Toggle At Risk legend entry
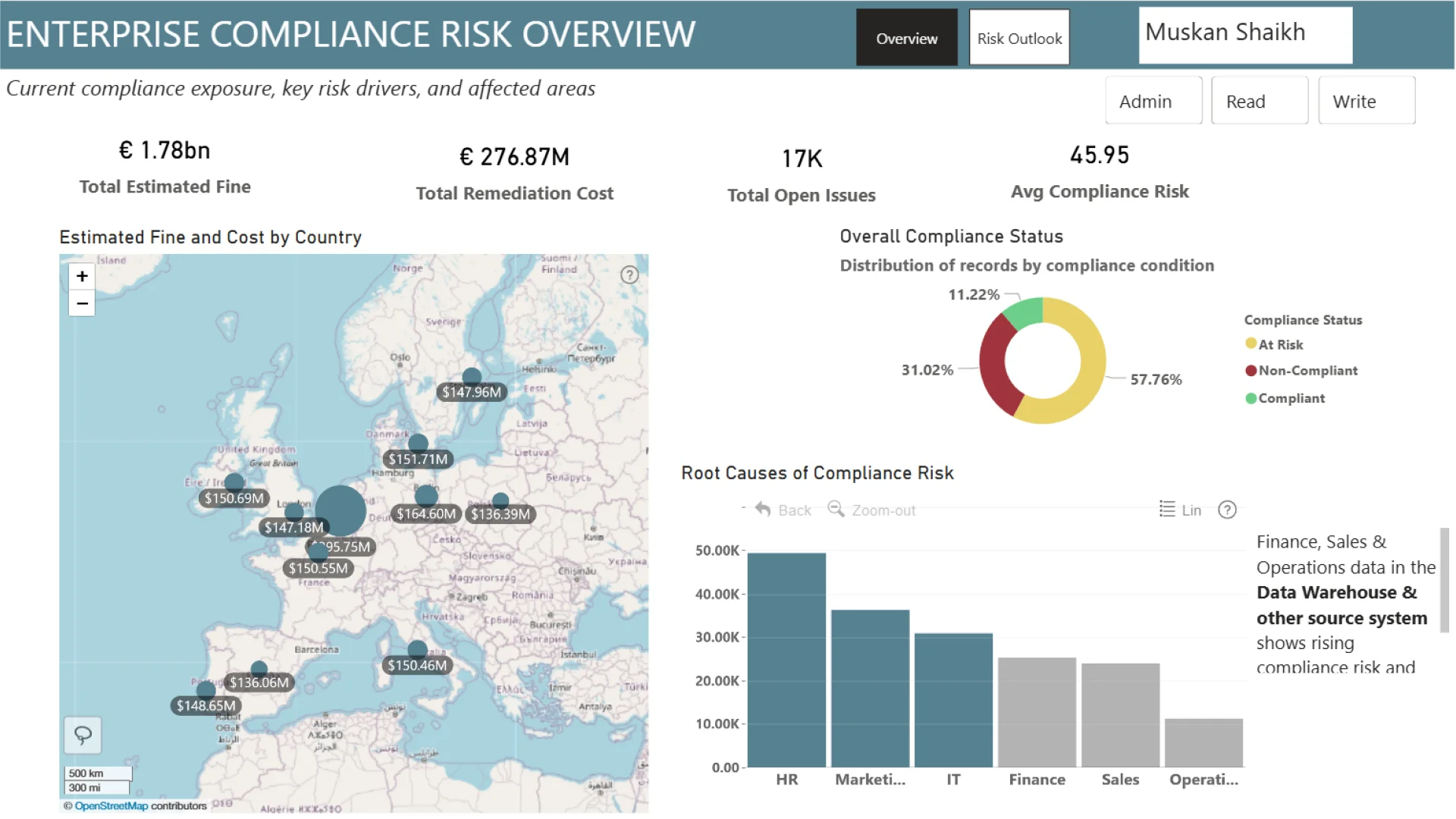Image resolution: width=1456 pixels, height=819 pixels. coord(1281,344)
